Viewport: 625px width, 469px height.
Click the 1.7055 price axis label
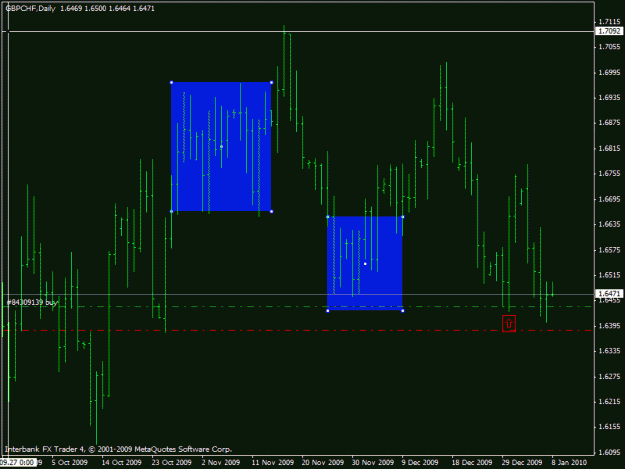pyautogui.click(x=609, y=47)
